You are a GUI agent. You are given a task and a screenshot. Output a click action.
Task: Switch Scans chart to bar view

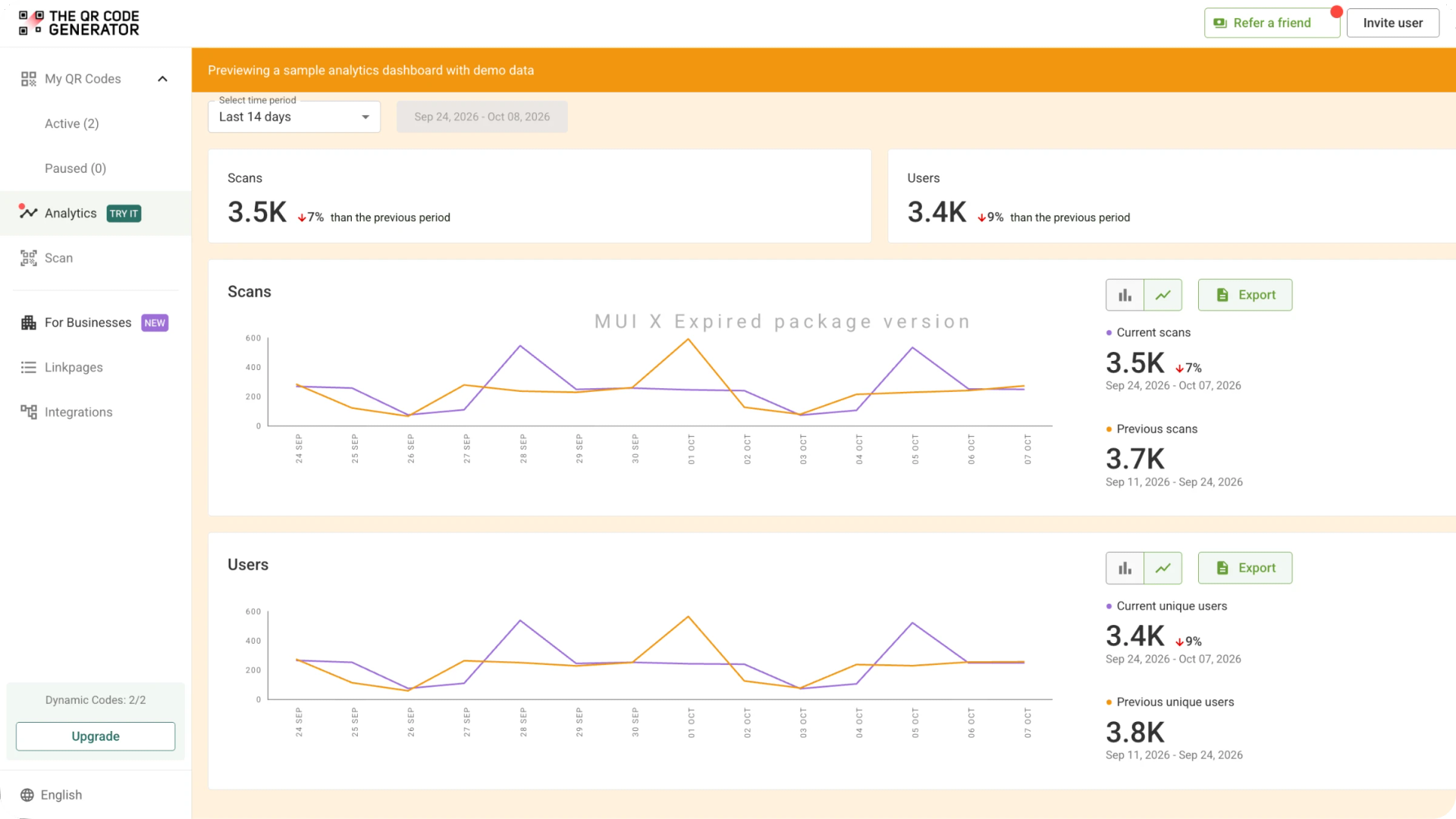click(x=1125, y=295)
